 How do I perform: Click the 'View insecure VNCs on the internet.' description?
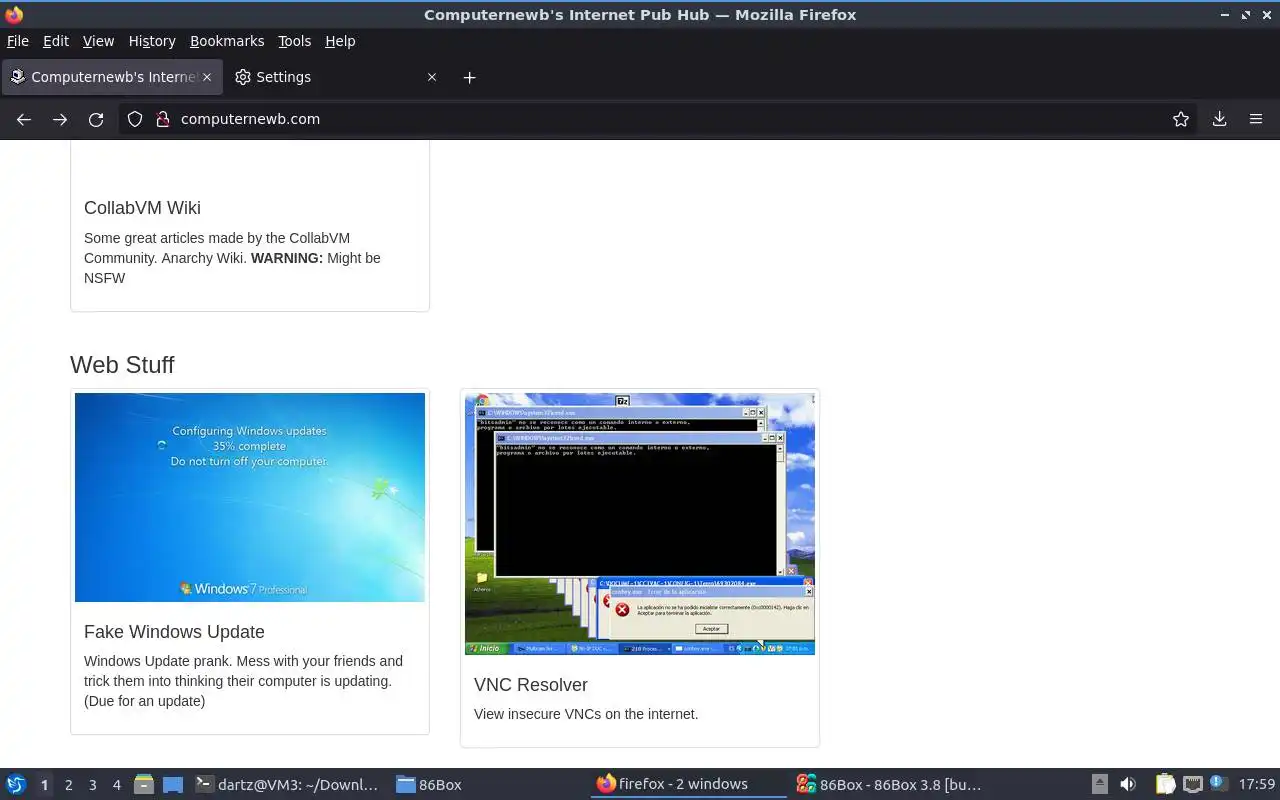[x=586, y=714]
